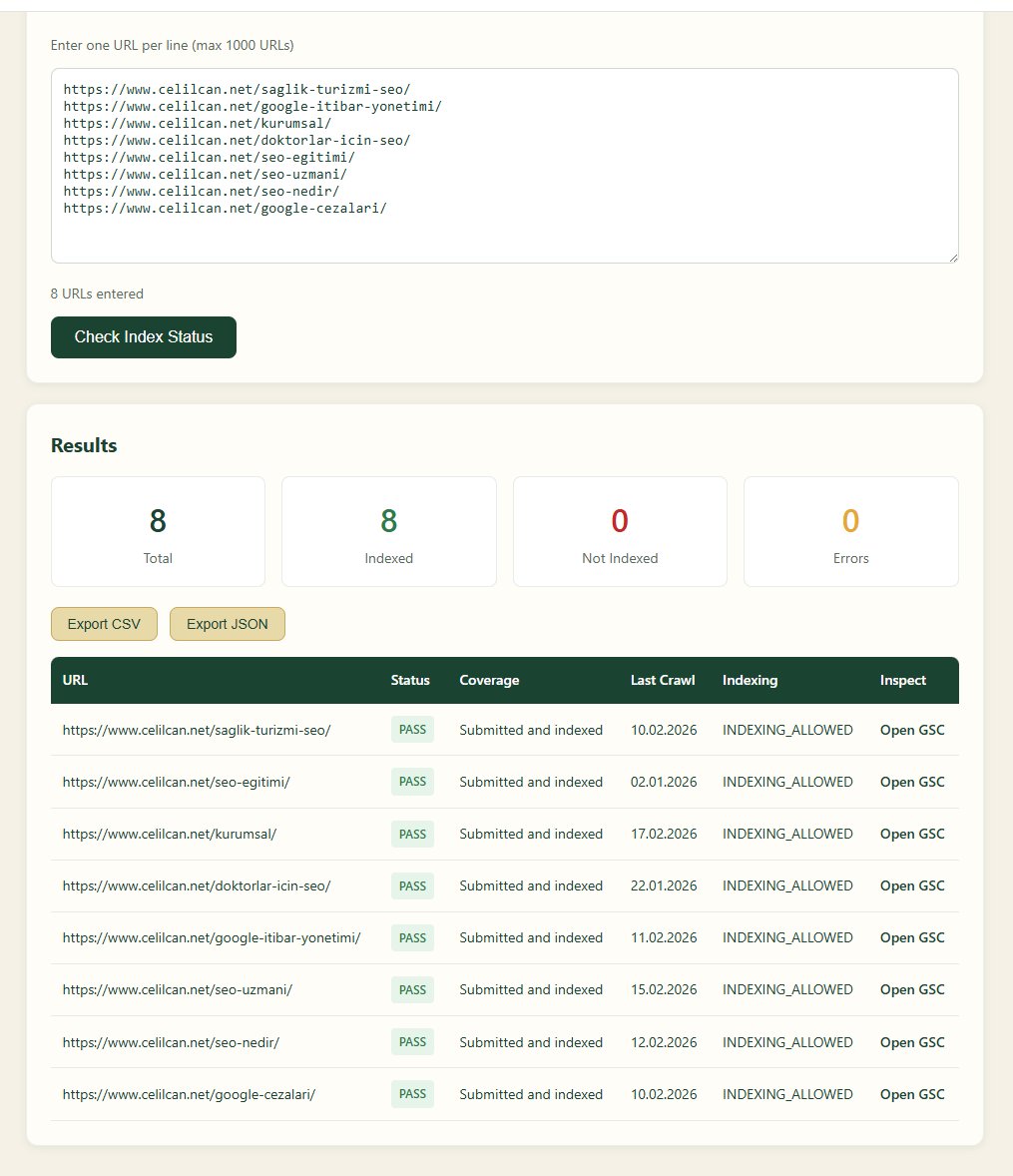Click inside the URL list textarea

505,166
